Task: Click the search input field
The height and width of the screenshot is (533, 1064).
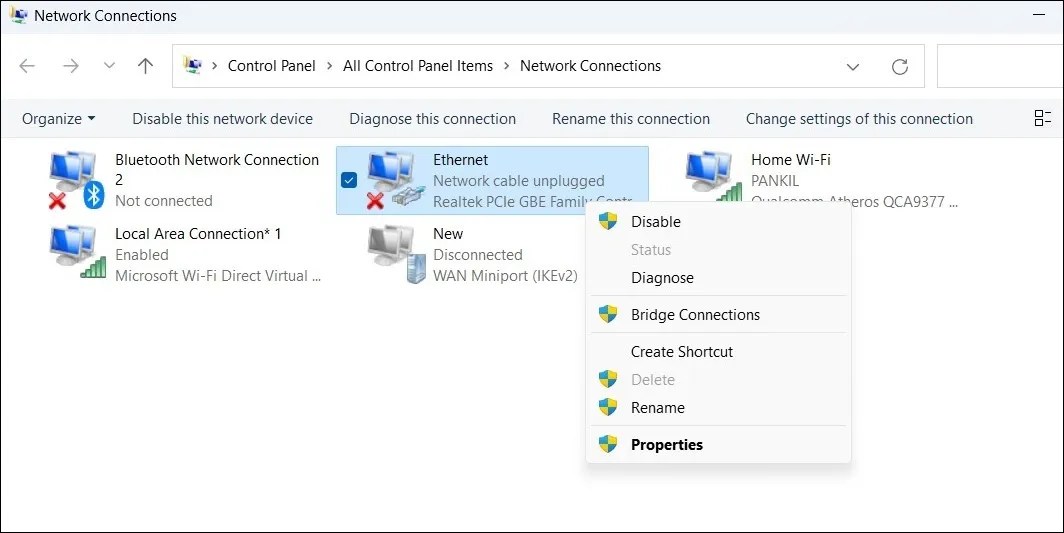Action: click(1000, 66)
